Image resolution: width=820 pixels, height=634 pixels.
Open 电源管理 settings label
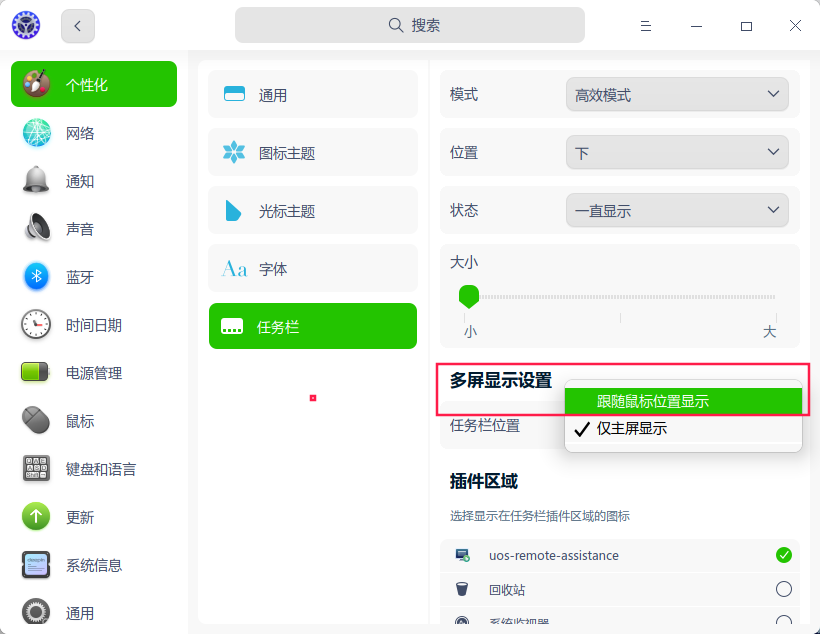[94, 373]
